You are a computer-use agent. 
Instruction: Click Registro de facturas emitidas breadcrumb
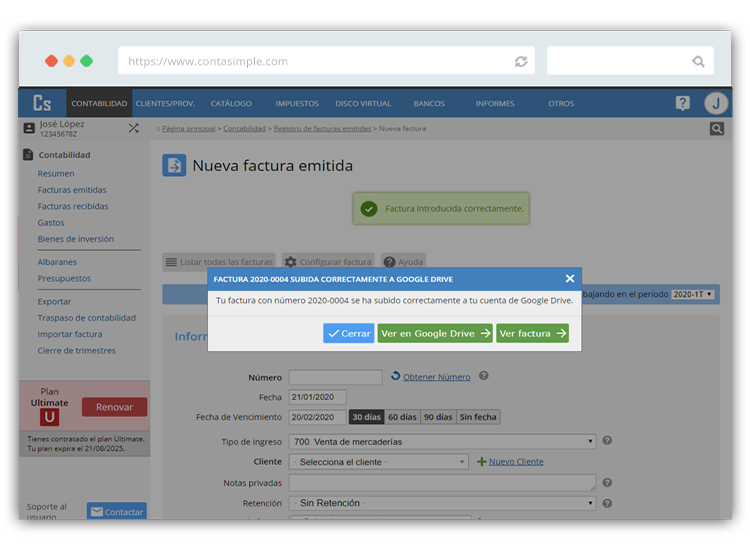(x=322, y=129)
